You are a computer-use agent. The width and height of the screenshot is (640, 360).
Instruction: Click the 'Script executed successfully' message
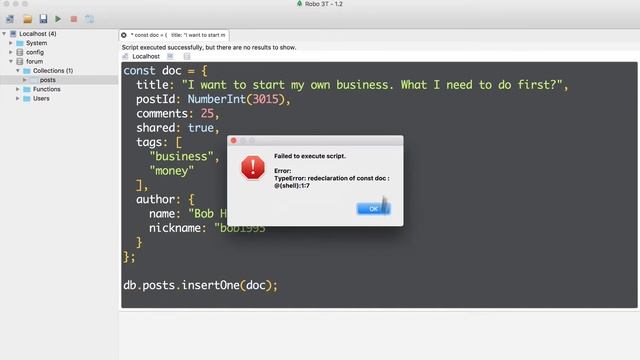pyautogui.click(x=209, y=47)
